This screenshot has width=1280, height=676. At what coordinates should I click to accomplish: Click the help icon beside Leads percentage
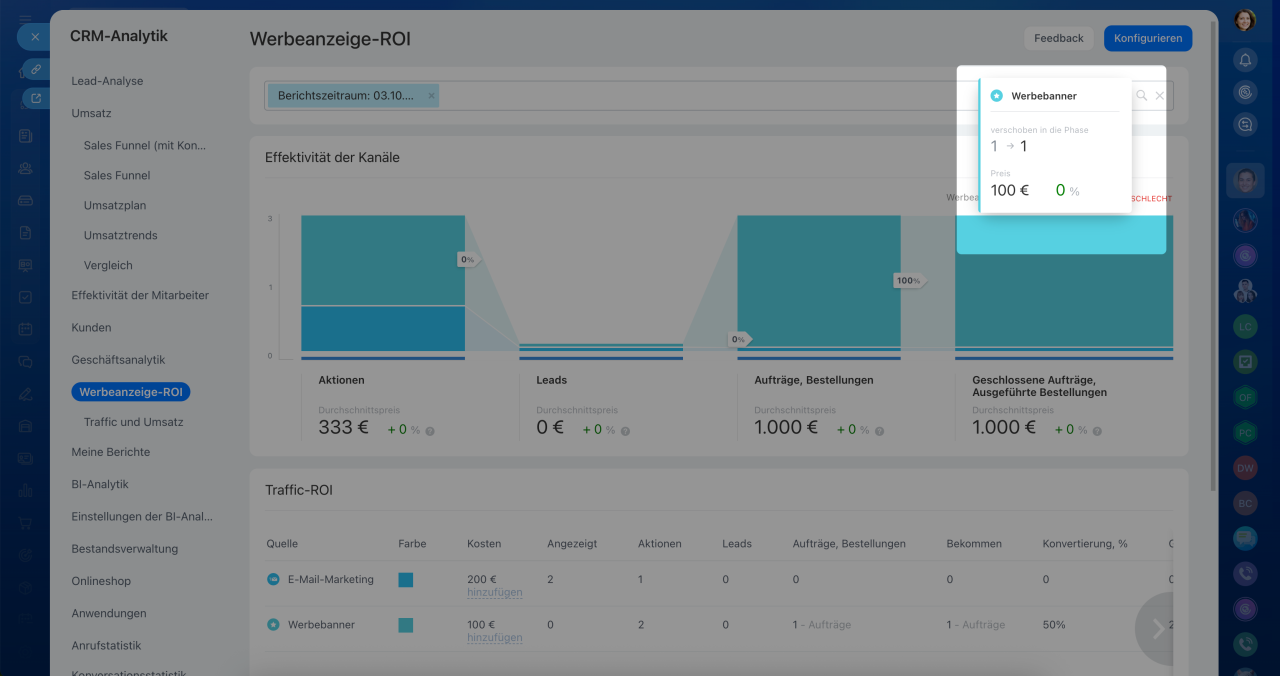tap(625, 431)
